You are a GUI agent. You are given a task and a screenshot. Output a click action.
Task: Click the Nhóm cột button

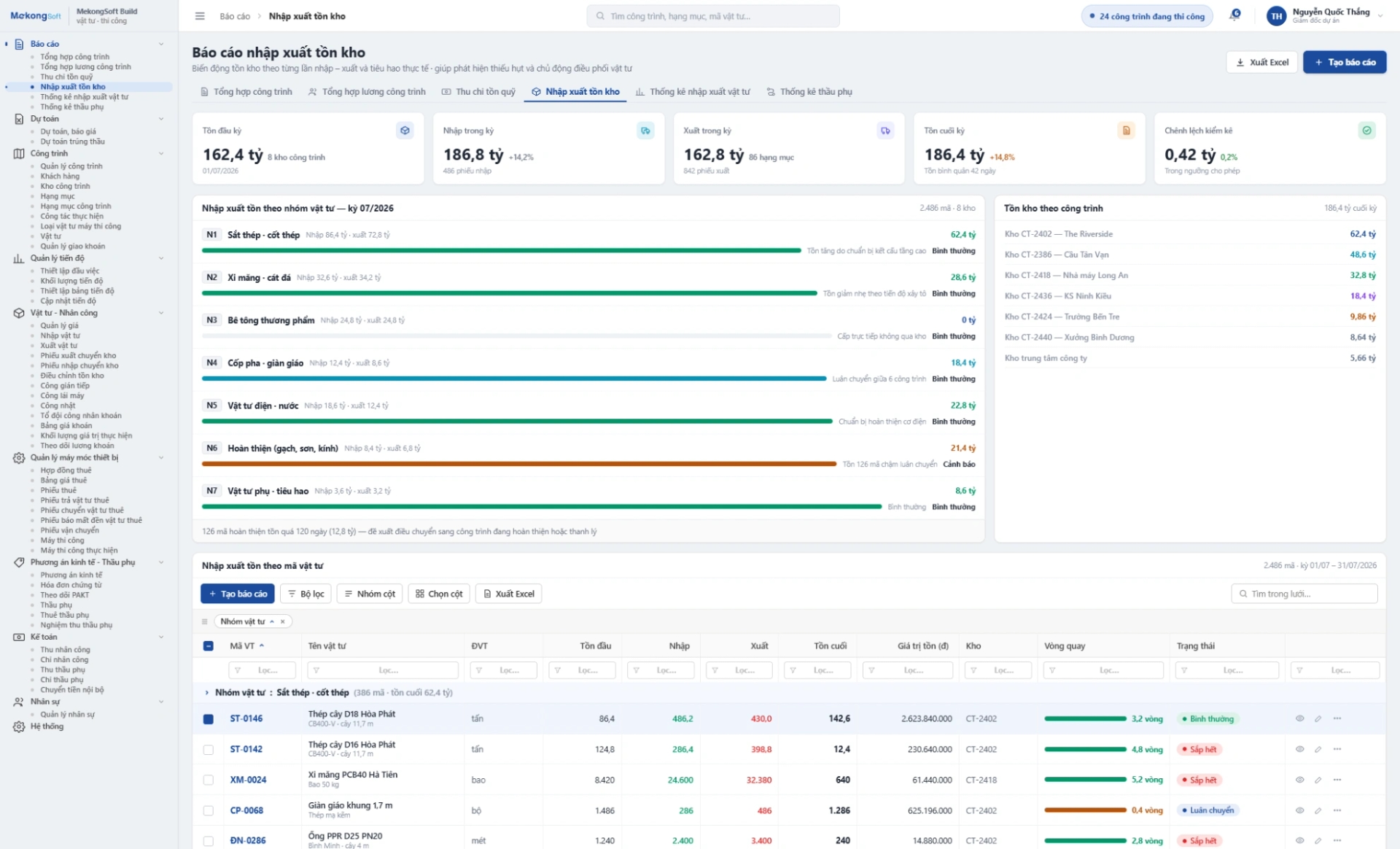(x=370, y=594)
